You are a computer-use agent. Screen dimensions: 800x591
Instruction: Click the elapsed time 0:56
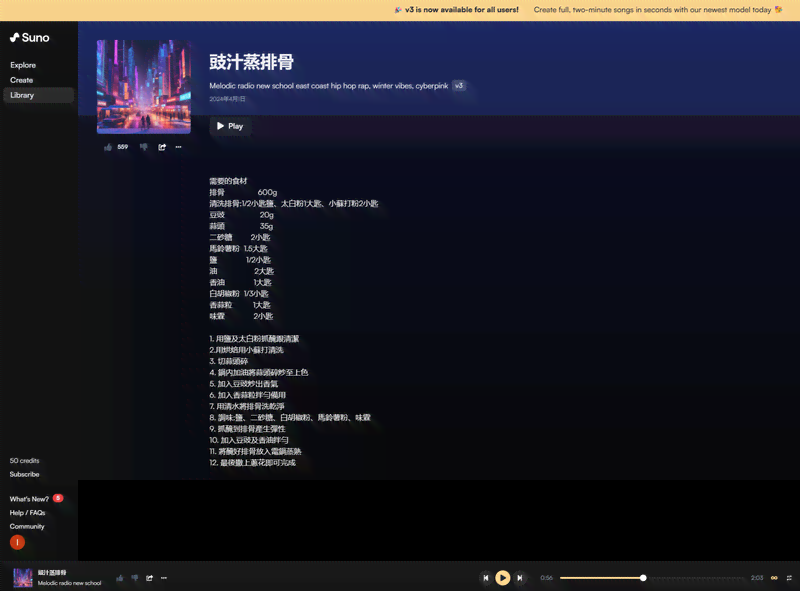click(546, 578)
